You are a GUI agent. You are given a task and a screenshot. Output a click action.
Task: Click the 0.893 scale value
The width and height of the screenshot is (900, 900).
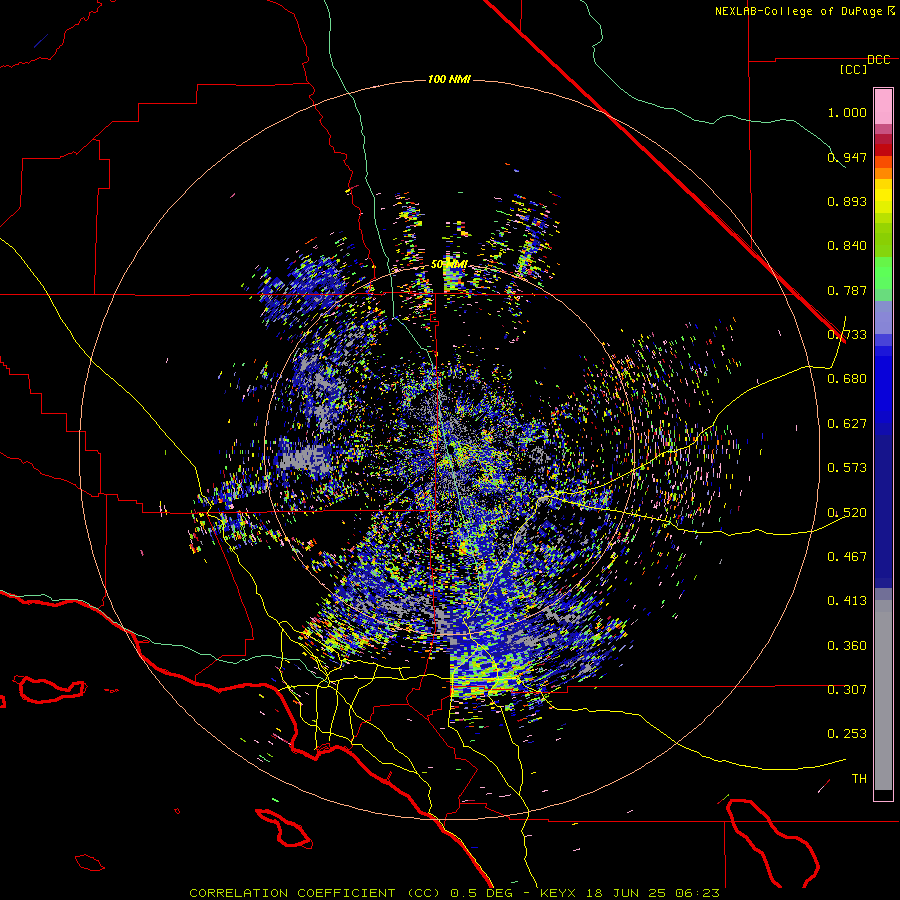(847, 201)
